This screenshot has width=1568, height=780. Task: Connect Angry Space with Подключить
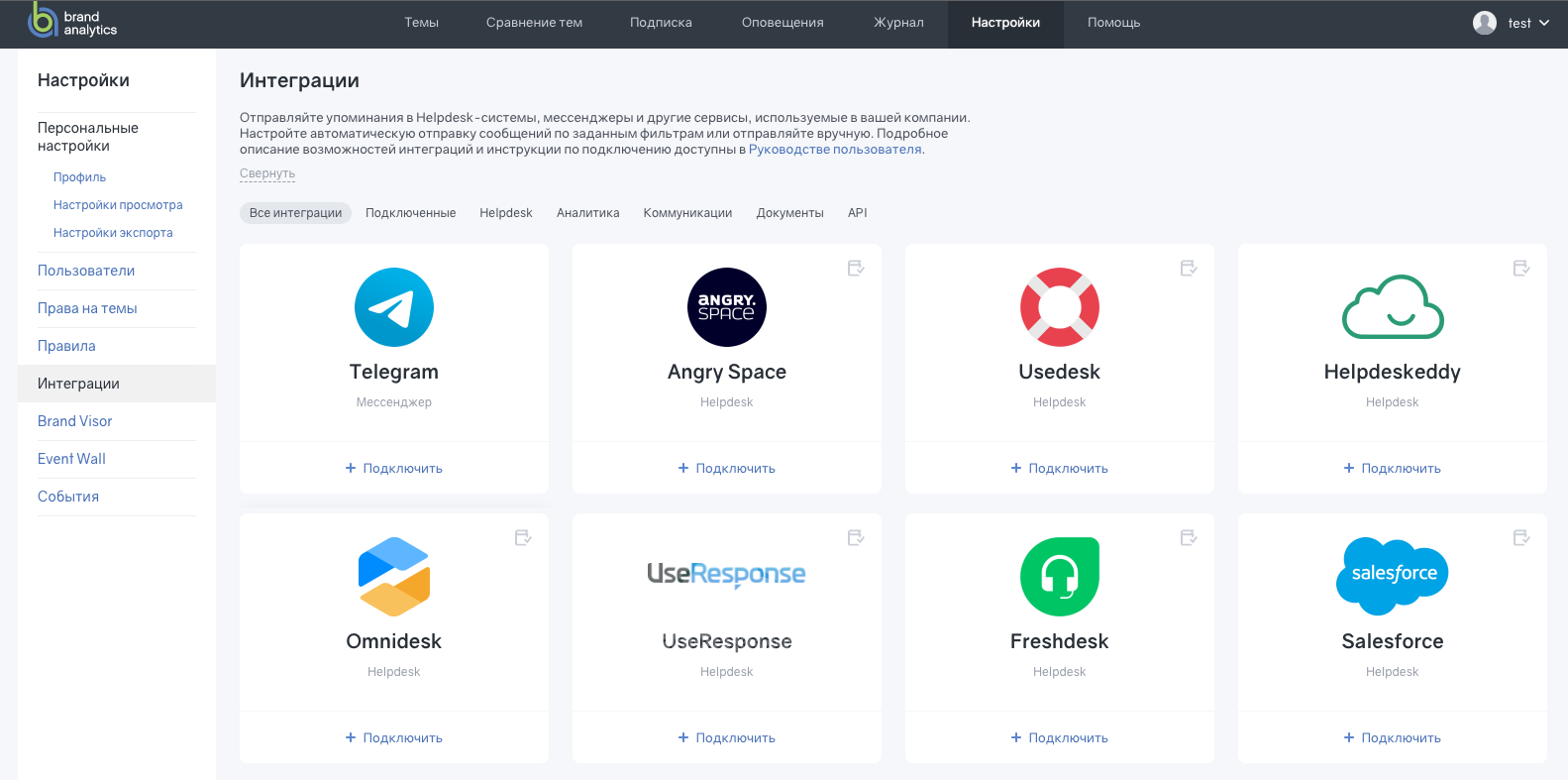pos(727,468)
